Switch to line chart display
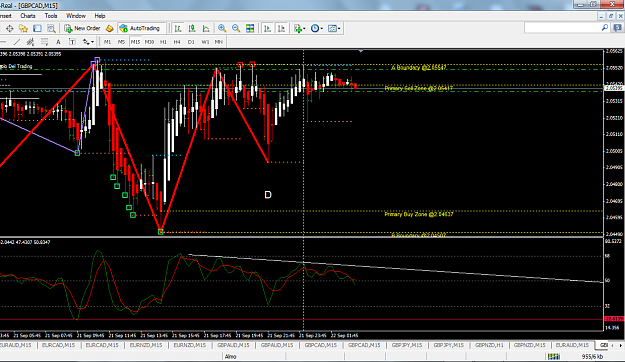Screen dimensions: 625x362 [x=206, y=28]
